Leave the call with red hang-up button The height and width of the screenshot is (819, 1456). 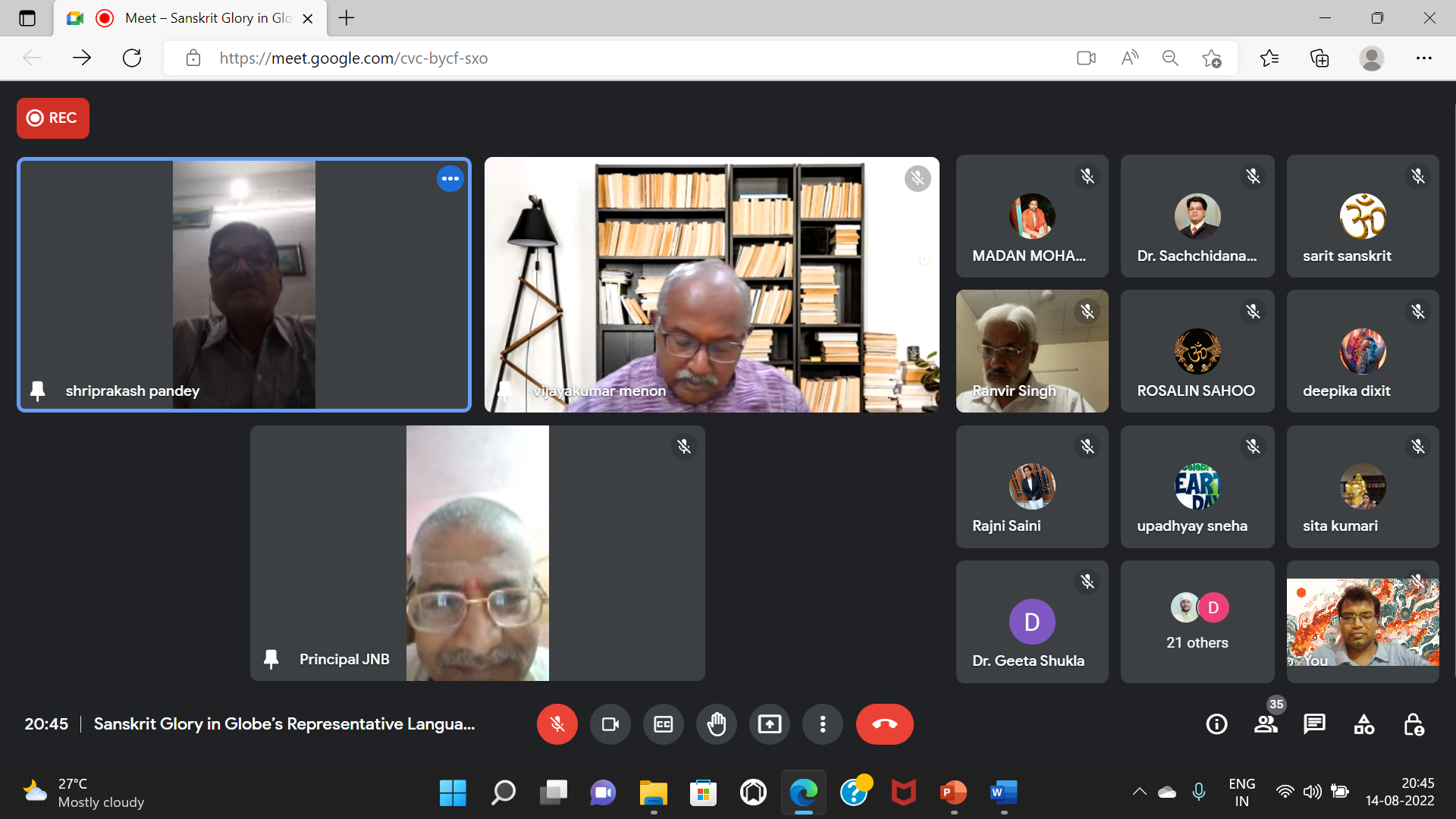[884, 724]
